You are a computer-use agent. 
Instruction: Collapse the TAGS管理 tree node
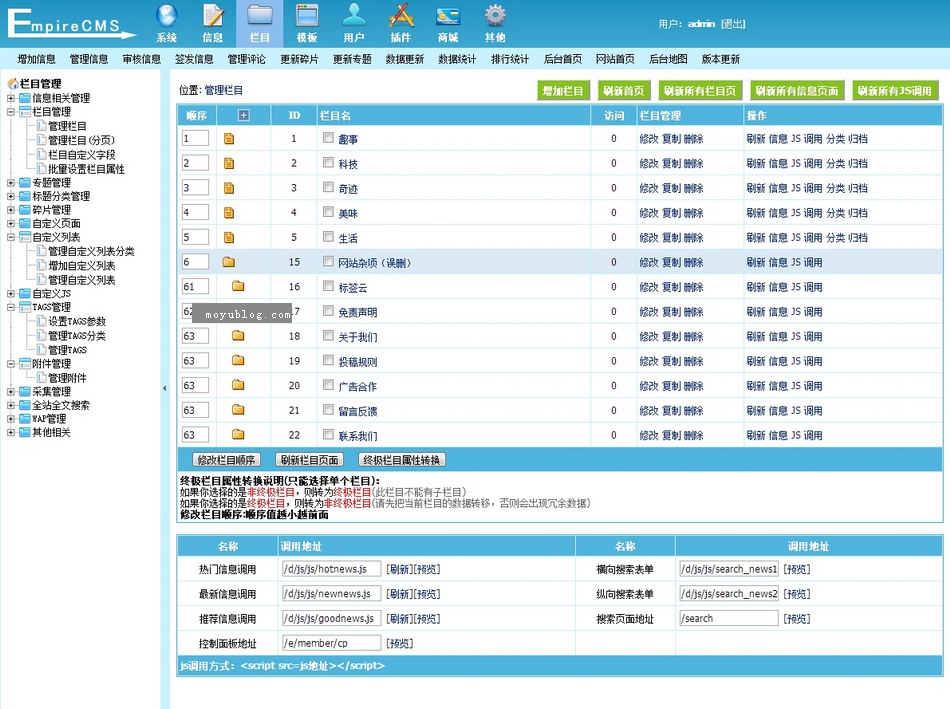(10, 307)
